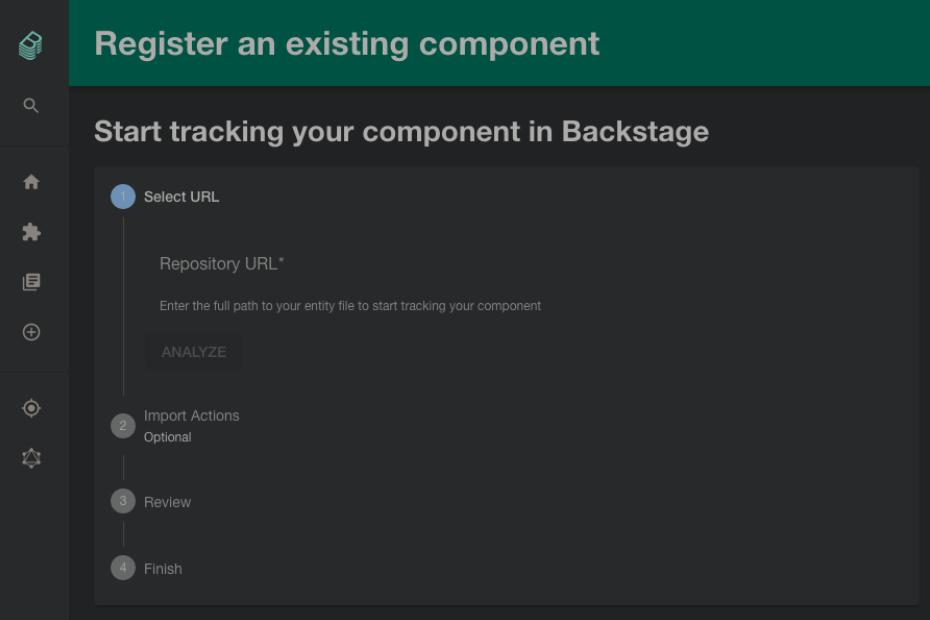930x620 pixels.
Task: Click the Register an existing component header
Action: pyautogui.click(x=346, y=43)
